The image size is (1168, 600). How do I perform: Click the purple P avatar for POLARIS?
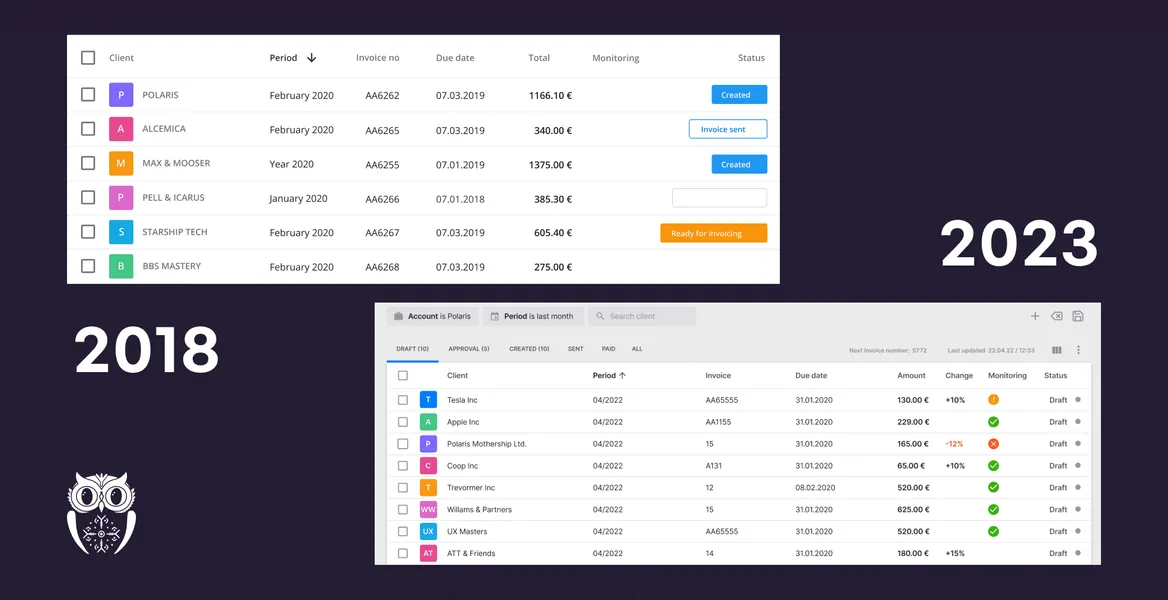coord(121,95)
